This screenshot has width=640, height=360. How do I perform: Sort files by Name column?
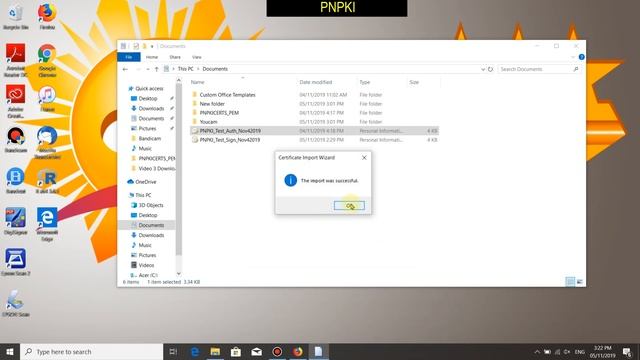(x=197, y=82)
